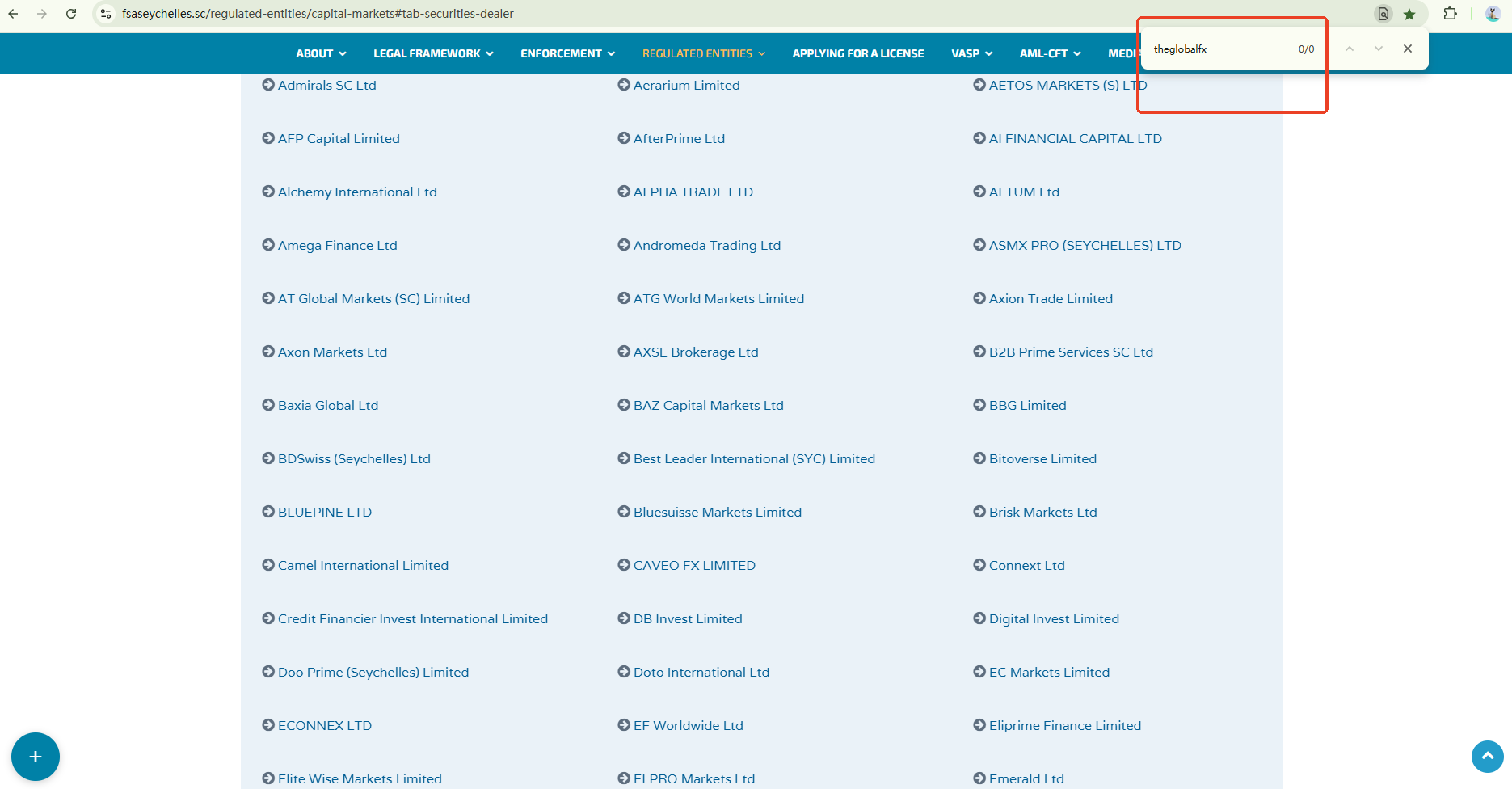Open the EC Markets Limited link
This screenshot has width=1512, height=789.
click(1049, 672)
